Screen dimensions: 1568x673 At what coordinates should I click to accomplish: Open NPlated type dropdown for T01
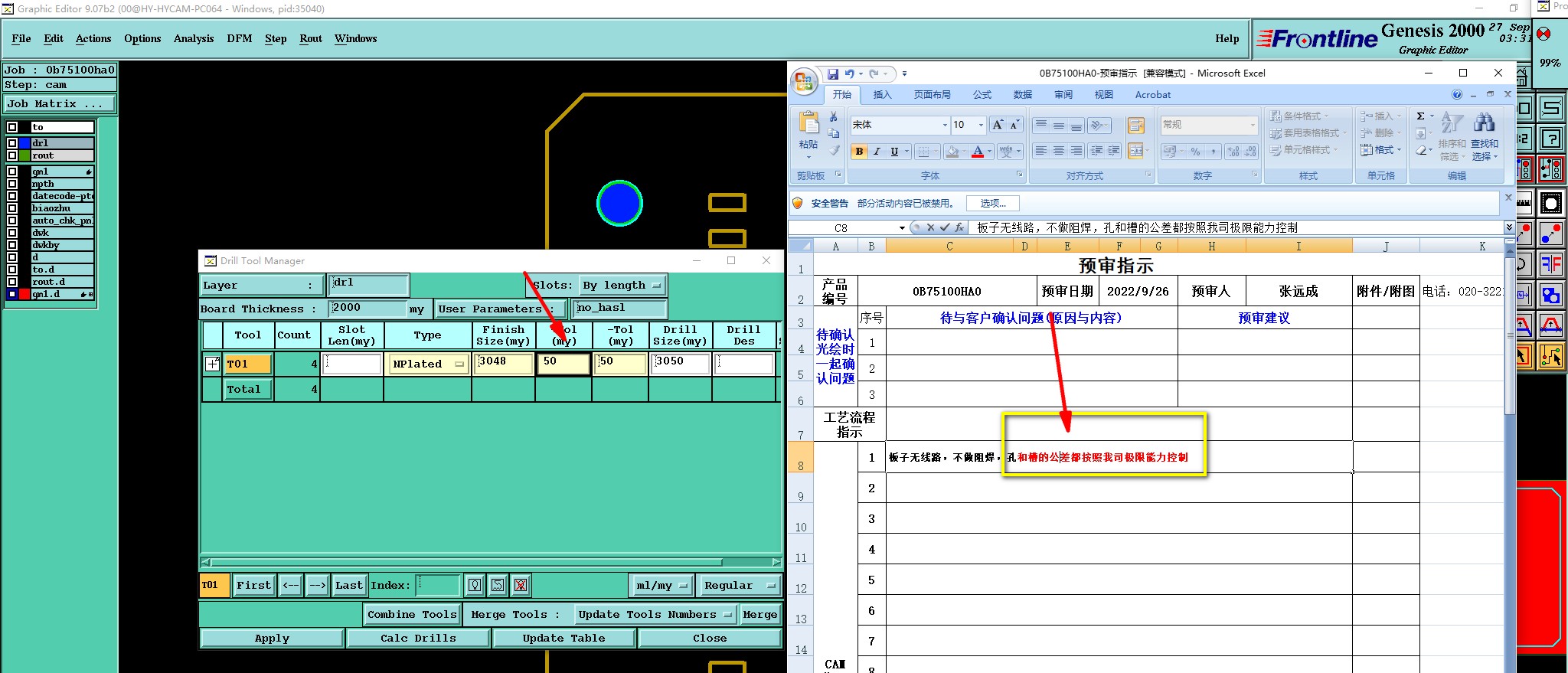click(429, 364)
